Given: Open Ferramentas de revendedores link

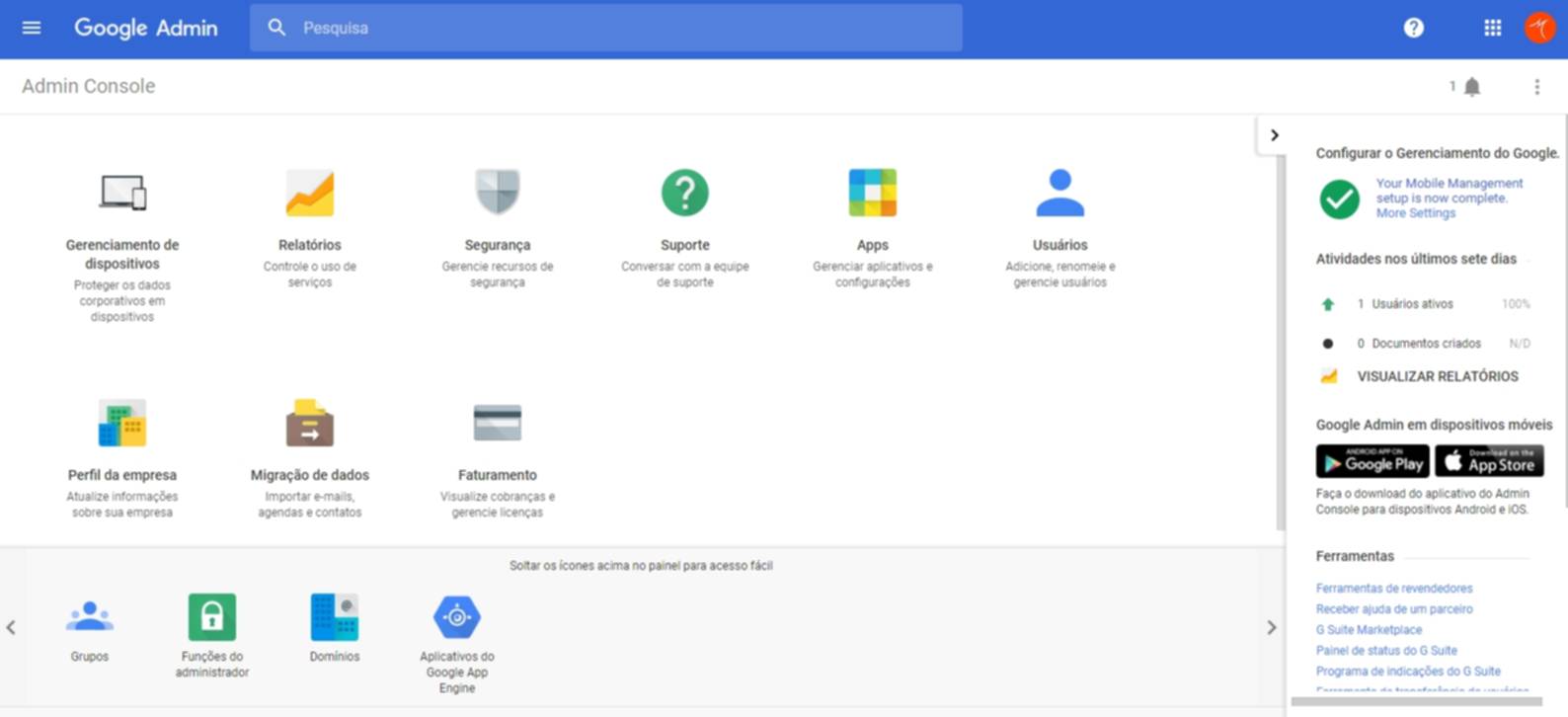Looking at the screenshot, I should (x=1394, y=589).
